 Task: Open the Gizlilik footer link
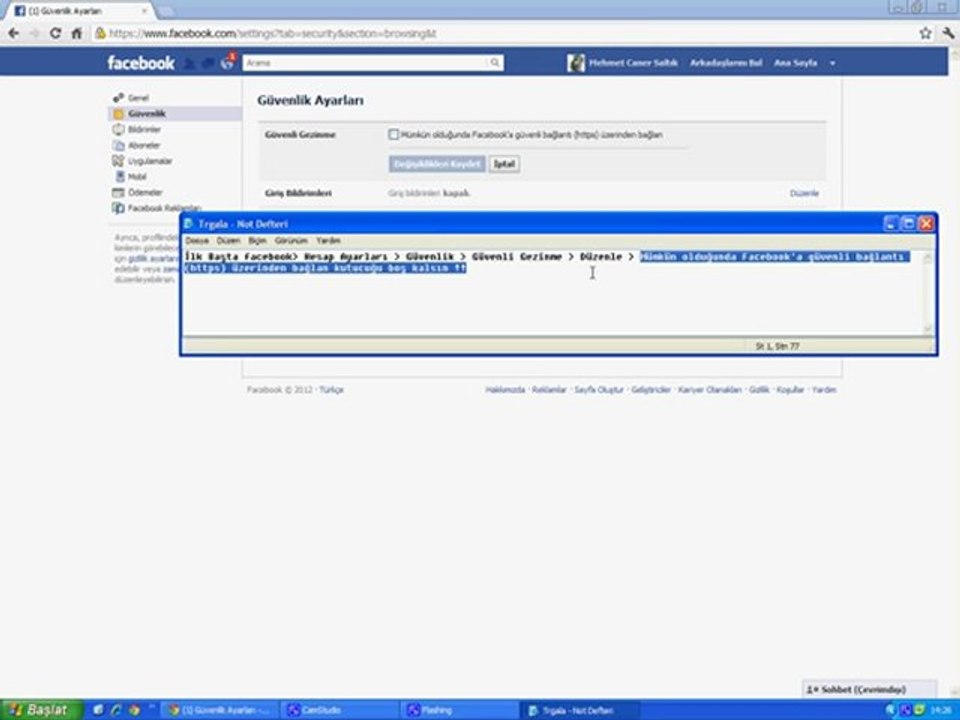click(759, 390)
